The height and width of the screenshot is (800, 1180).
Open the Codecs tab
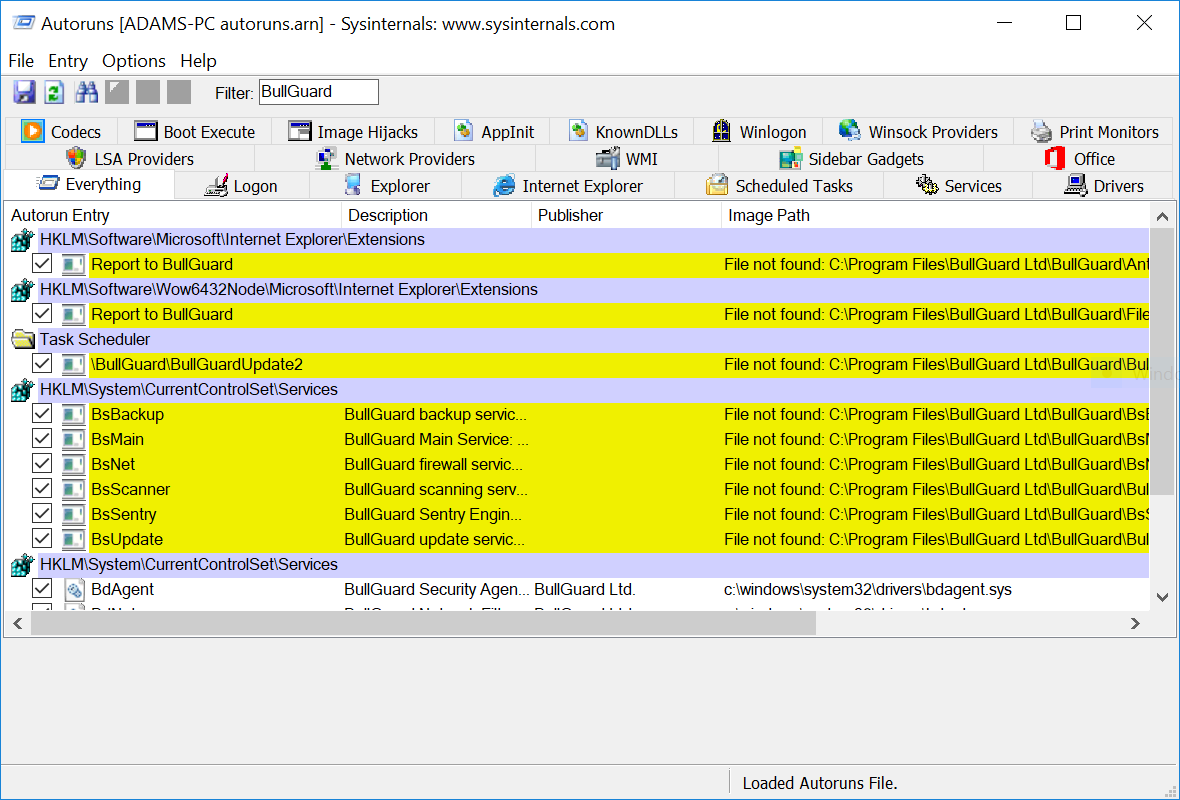(61, 132)
